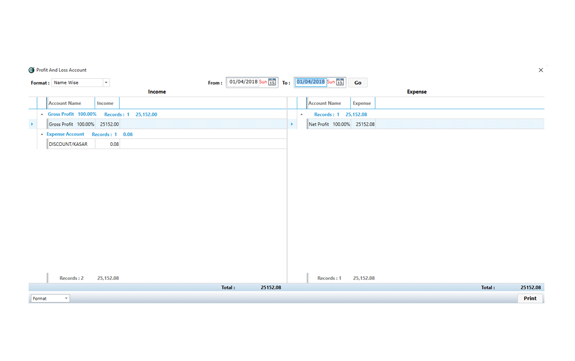Click the row indicator arrow beside Net Profit
This screenshot has width=575, height=361.
point(292,124)
